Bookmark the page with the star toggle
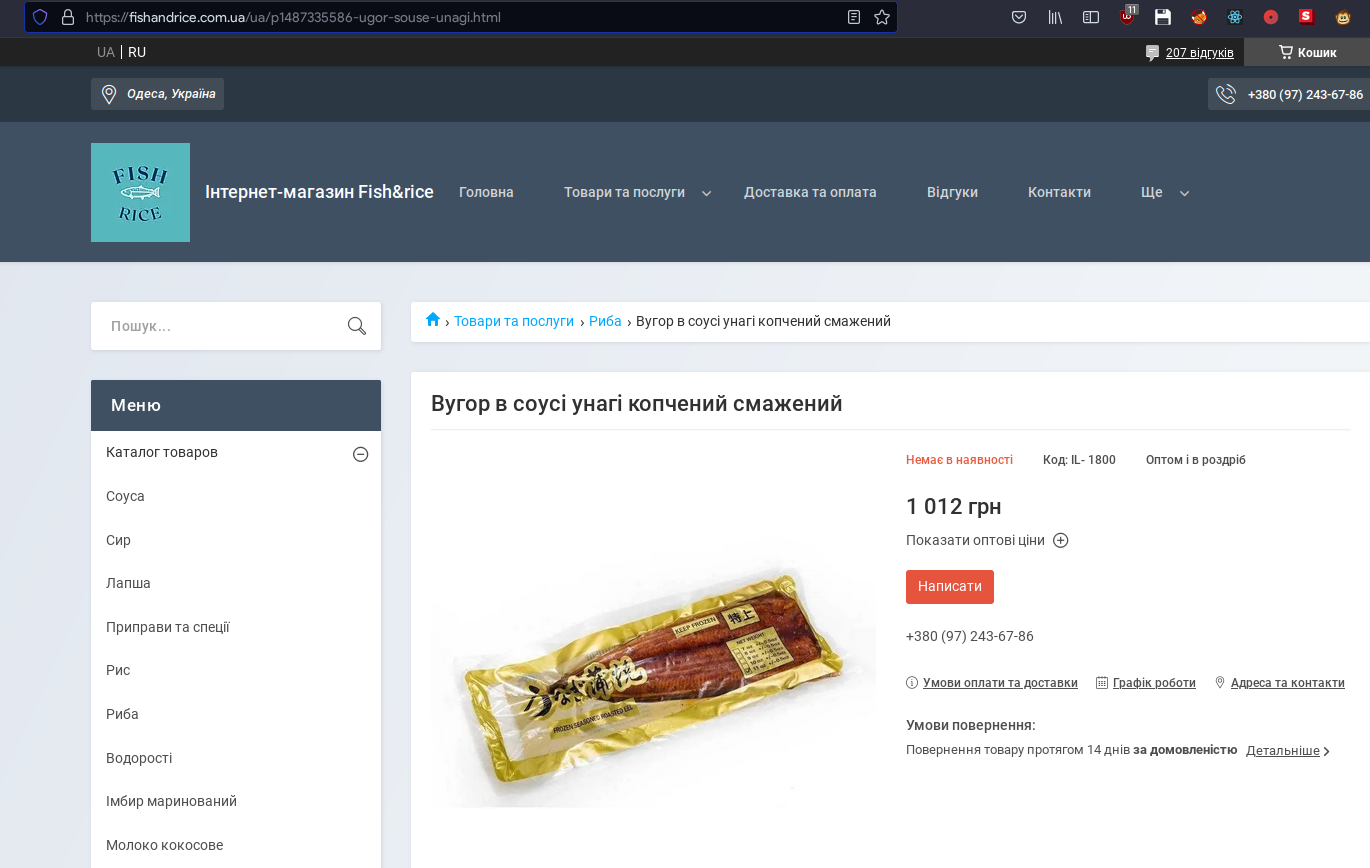 881,17
